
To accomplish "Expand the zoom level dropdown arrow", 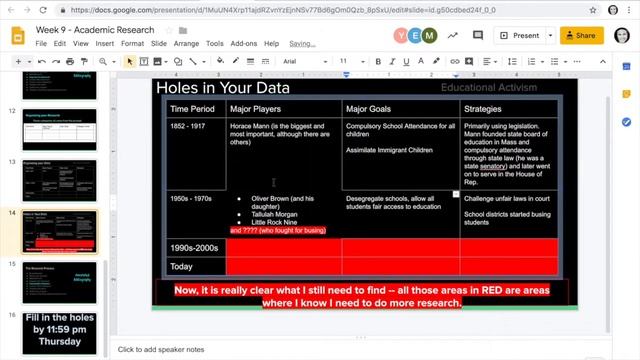I will (114, 62).
